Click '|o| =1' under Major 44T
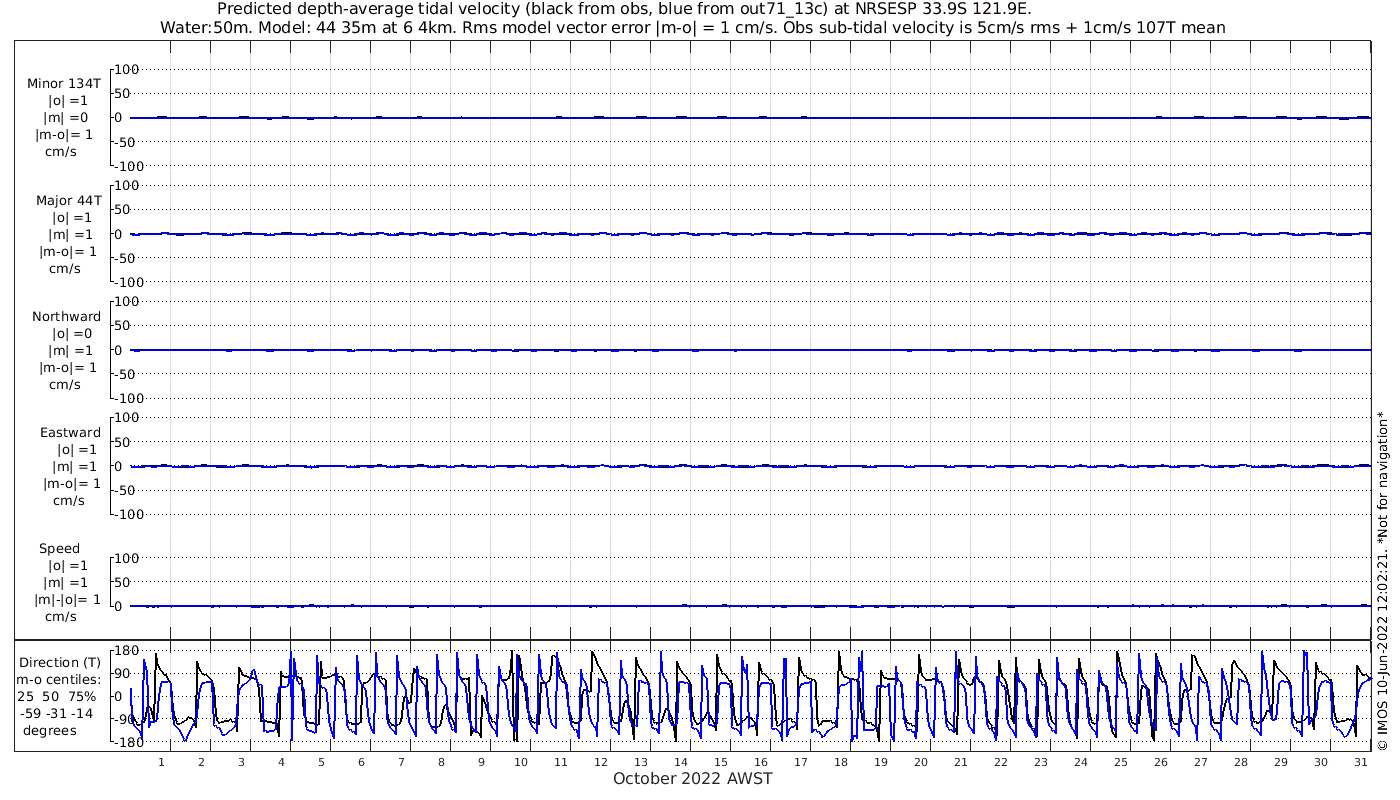Image resolution: width=1400 pixels, height=800 pixels. tap(70, 217)
